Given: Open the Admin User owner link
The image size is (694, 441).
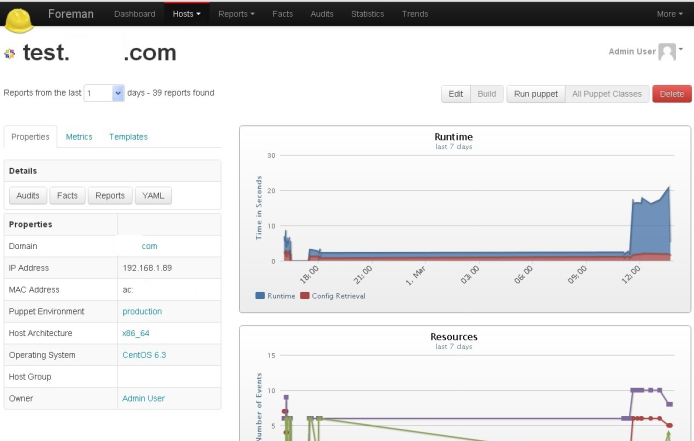Looking at the screenshot, I should pos(143,398).
